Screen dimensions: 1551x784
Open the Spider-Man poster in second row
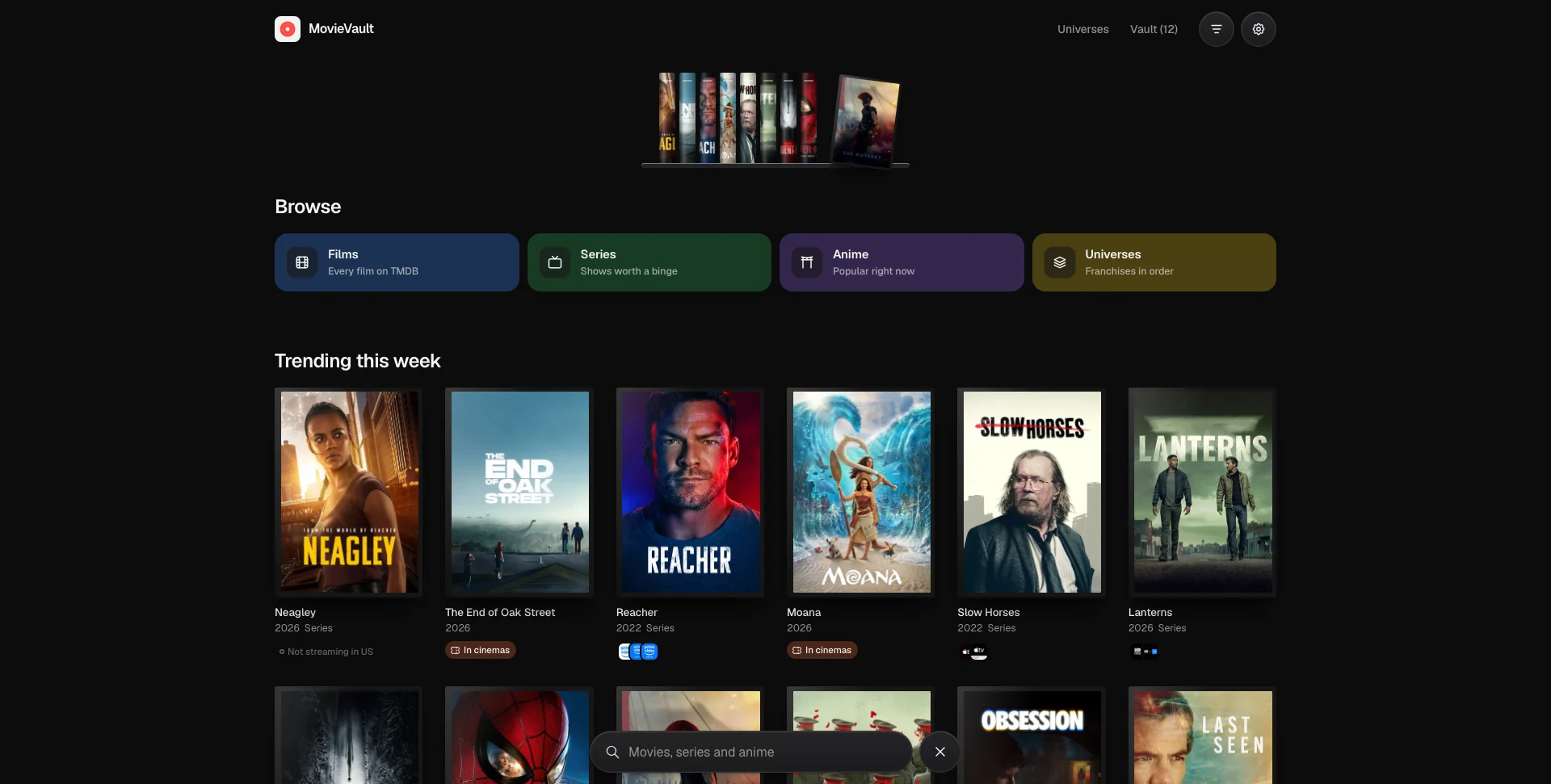[x=519, y=736]
